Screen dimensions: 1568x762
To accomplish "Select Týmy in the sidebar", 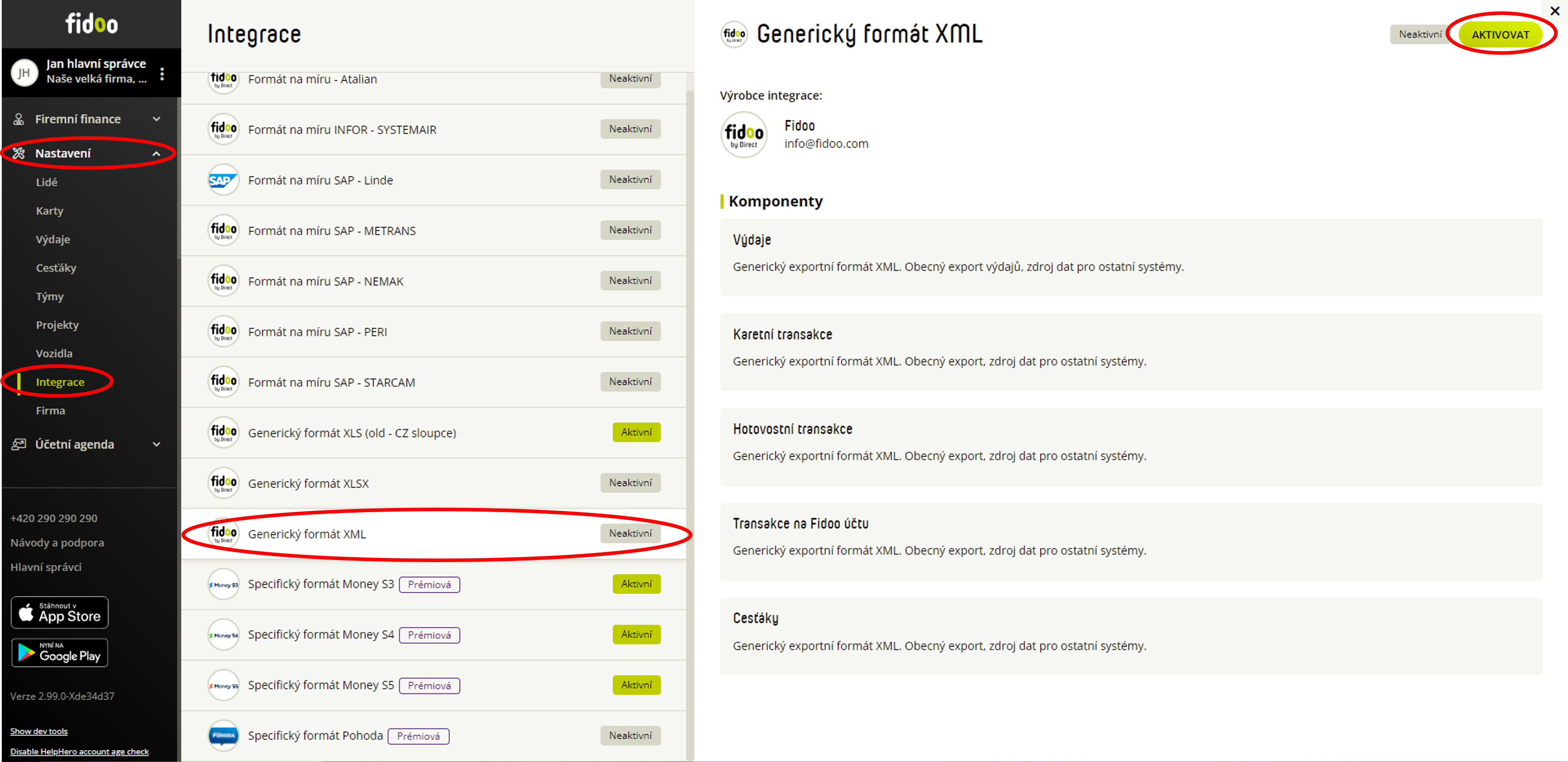I will click(49, 296).
